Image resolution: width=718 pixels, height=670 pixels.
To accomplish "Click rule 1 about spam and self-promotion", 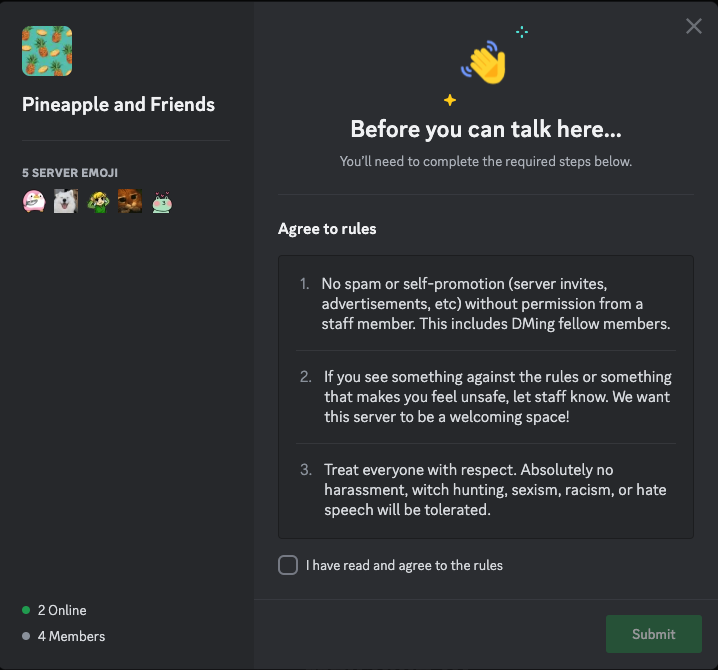I will coord(495,303).
